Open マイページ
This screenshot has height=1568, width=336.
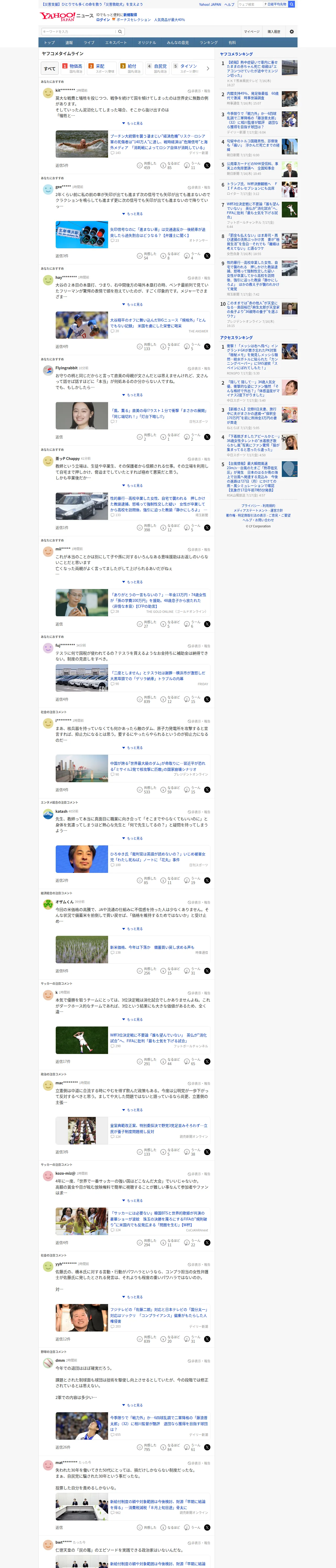click(251, 32)
